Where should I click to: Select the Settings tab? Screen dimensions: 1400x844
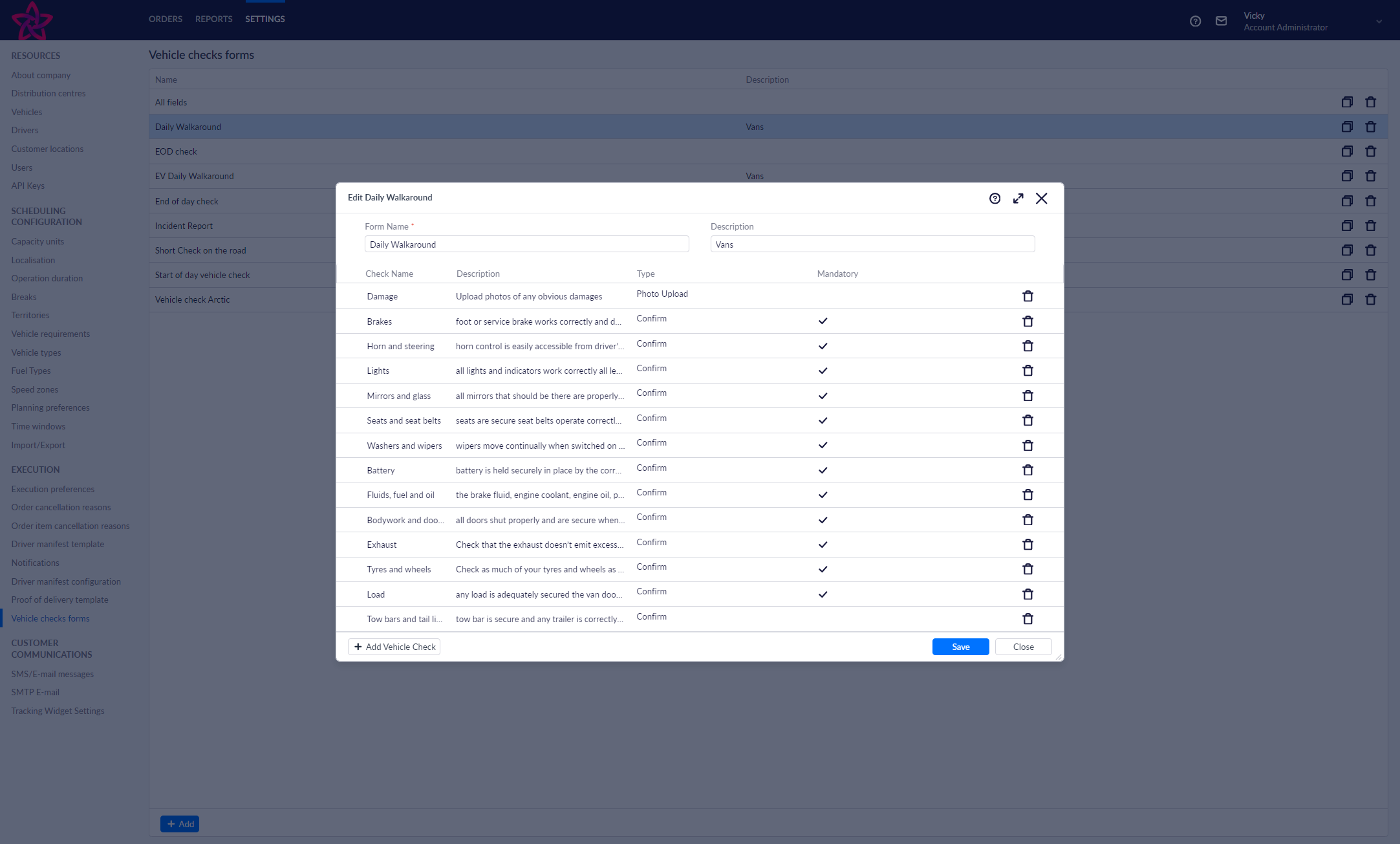[x=265, y=19]
